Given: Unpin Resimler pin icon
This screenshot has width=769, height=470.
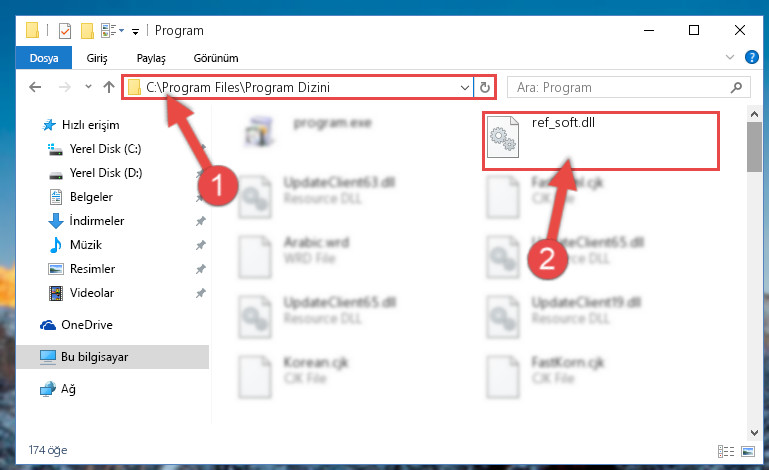Looking at the screenshot, I should pyautogui.click(x=200, y=269).
